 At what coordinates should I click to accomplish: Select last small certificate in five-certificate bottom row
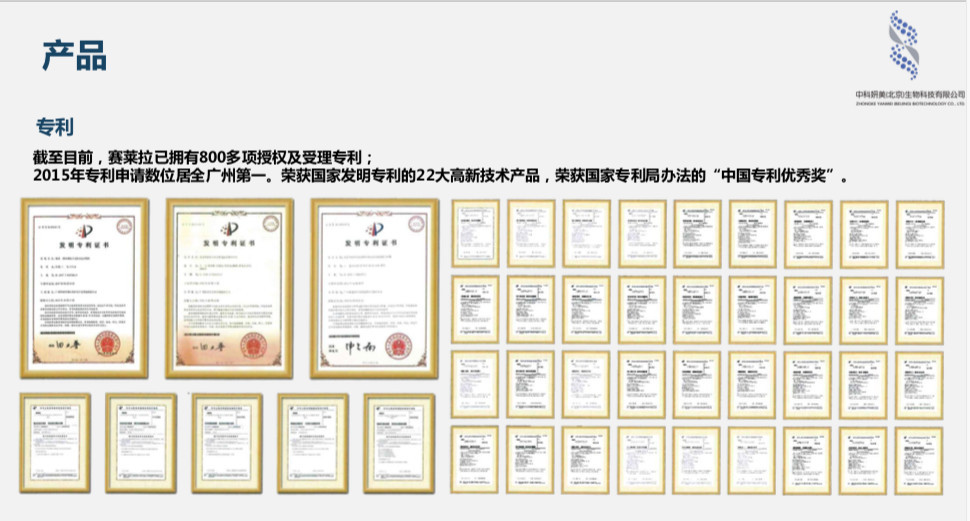[399, 443]
